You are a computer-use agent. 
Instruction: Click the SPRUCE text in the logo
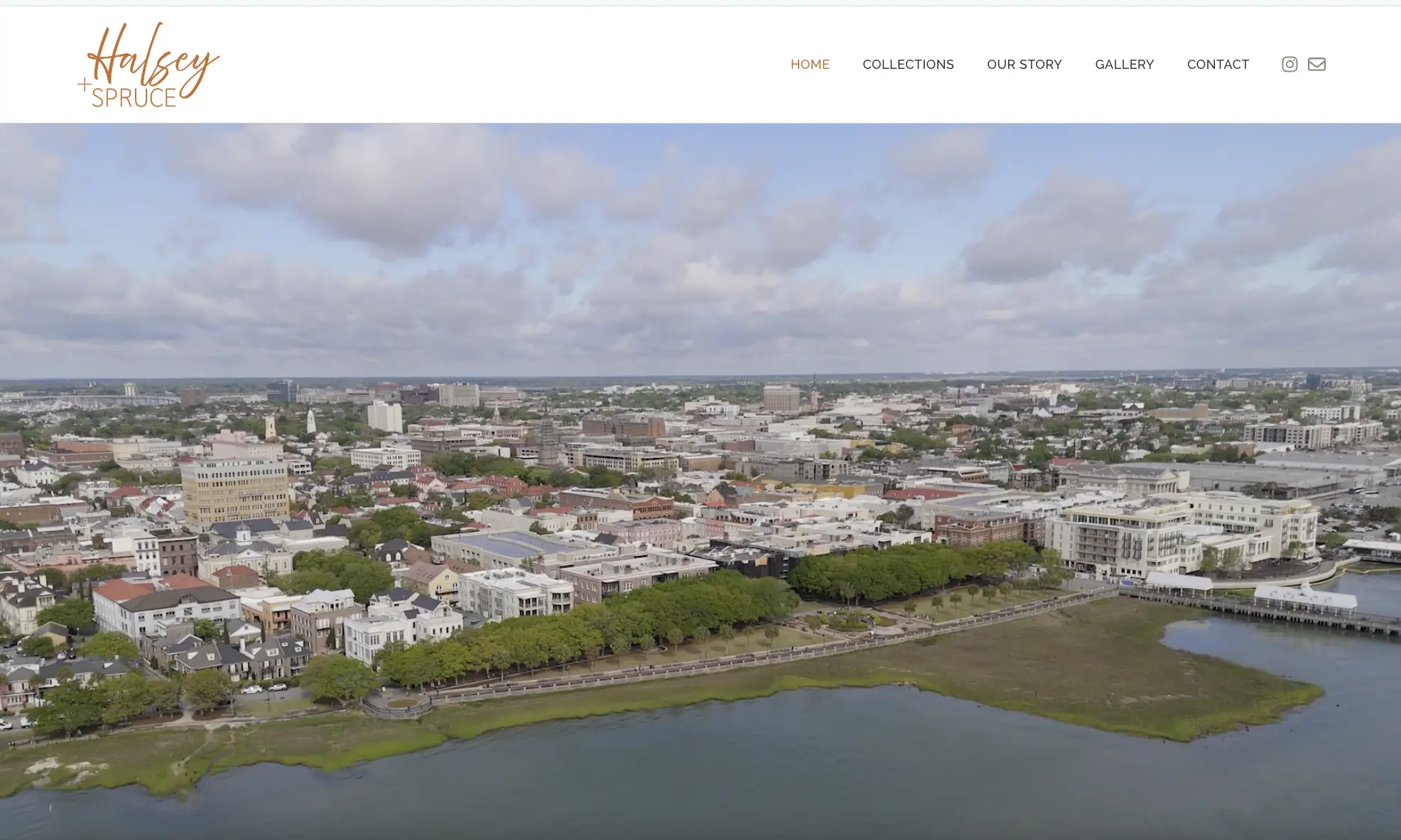(134, 97)
